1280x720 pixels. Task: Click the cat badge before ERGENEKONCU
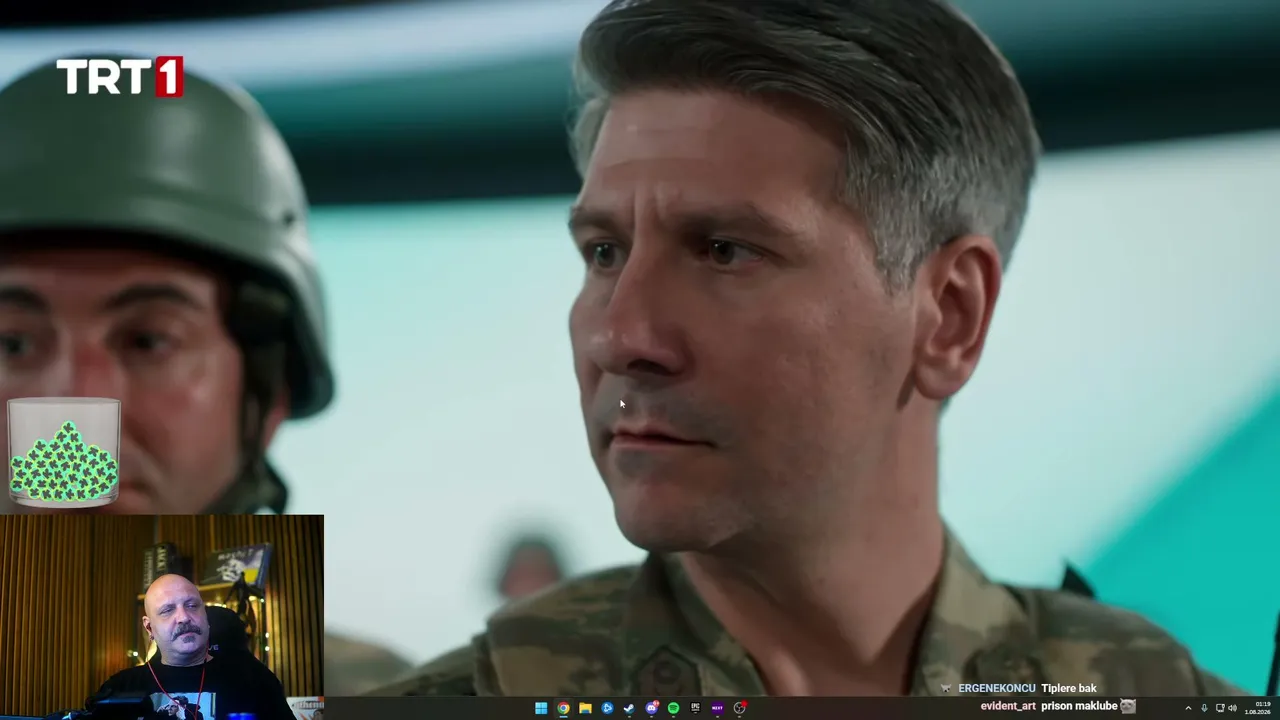click(x=947, y=688)
